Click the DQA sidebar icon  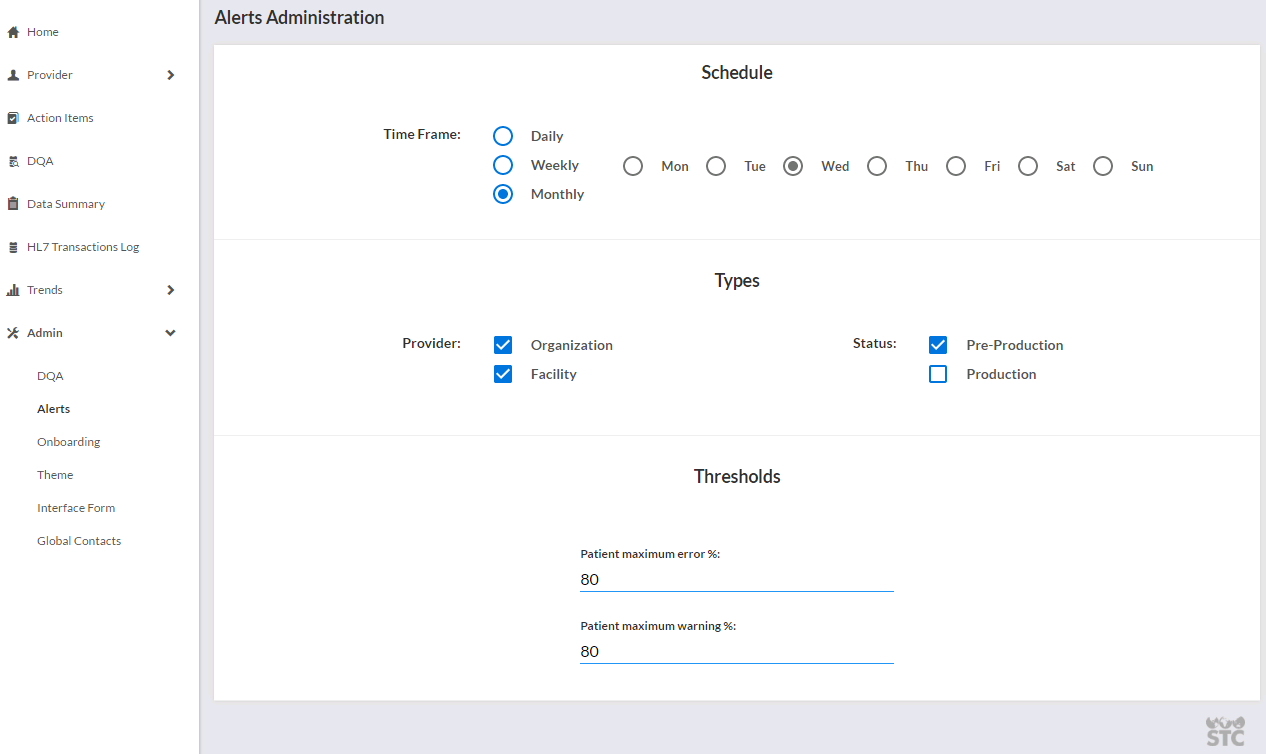point(13,161)
